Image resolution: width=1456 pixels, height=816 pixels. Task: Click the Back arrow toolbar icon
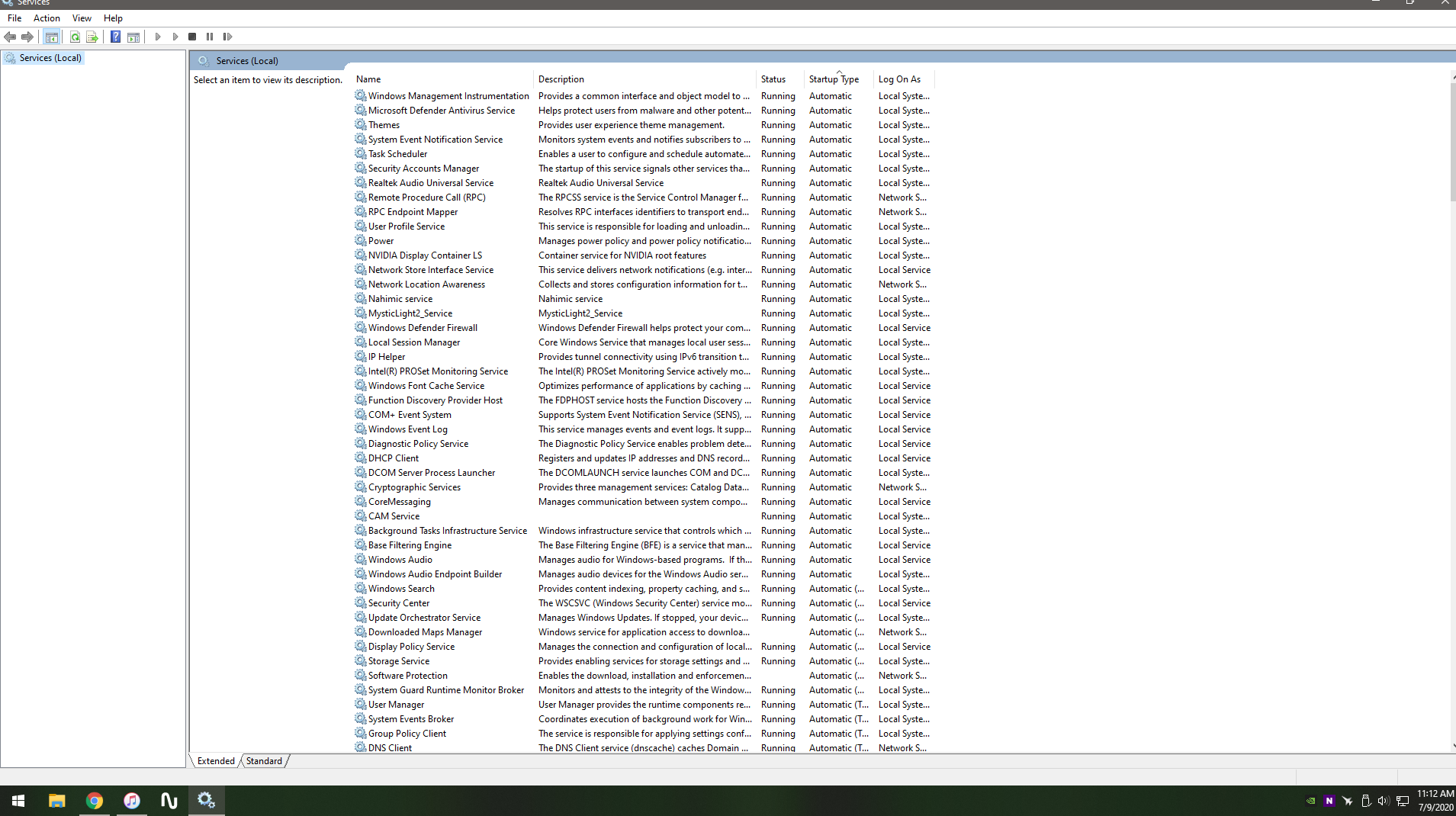(x=10, y=37)
